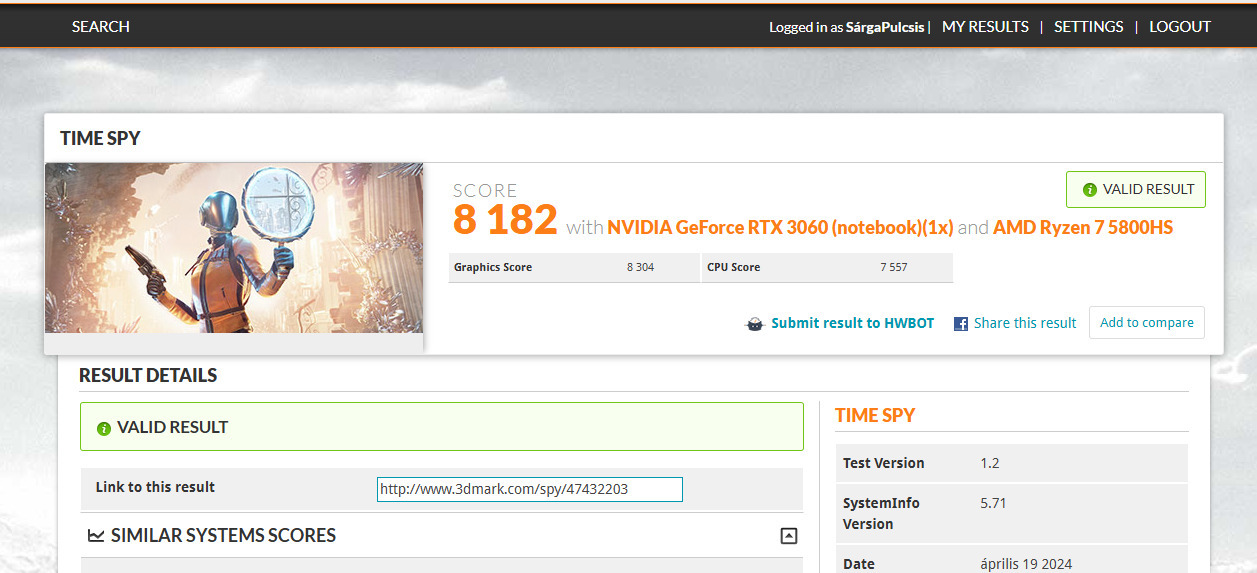Click the overall score 8 182

[505, 219]
